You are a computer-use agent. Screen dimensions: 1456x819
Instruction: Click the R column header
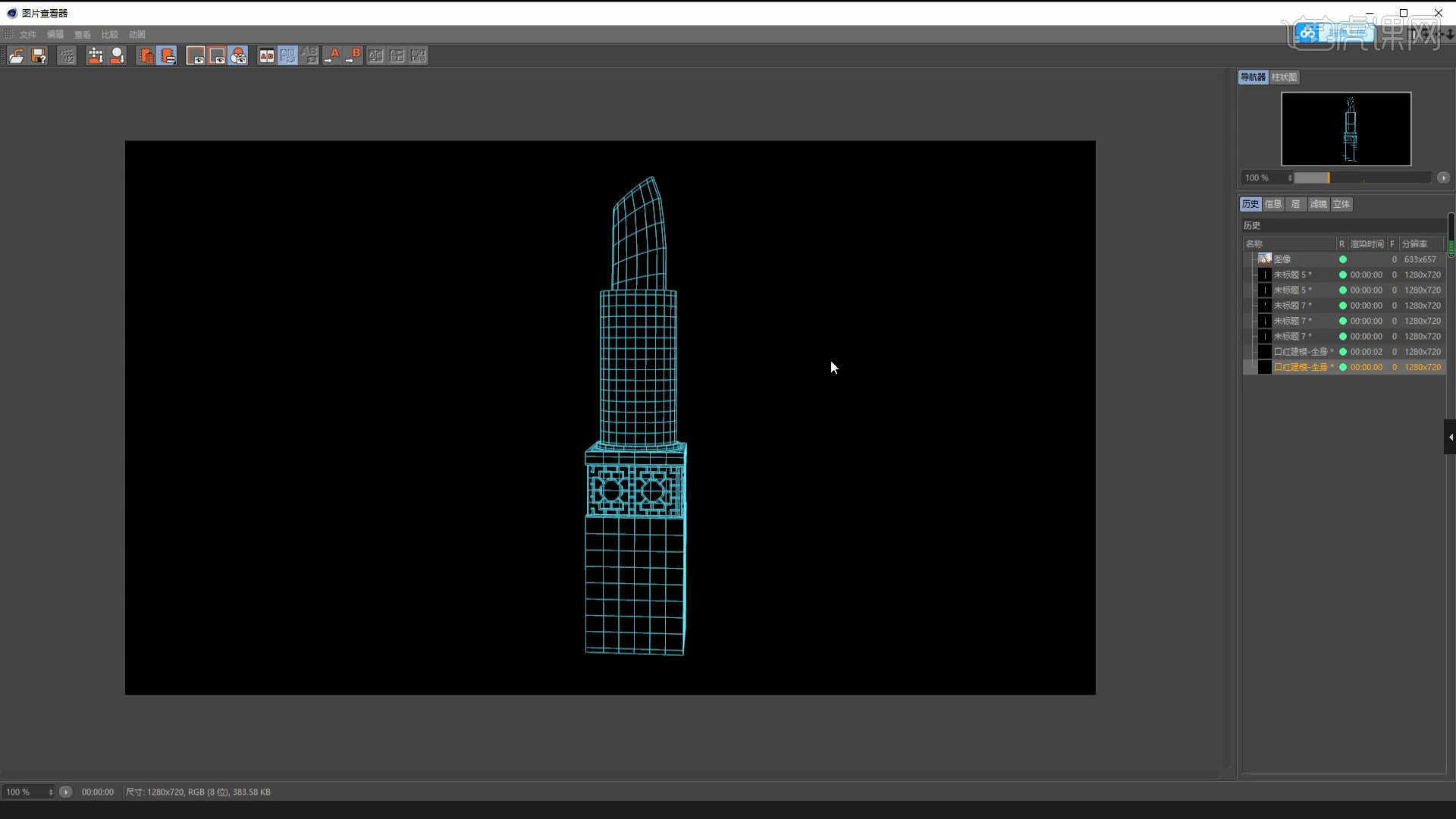pyautogui.click(x=1341, y=244)
